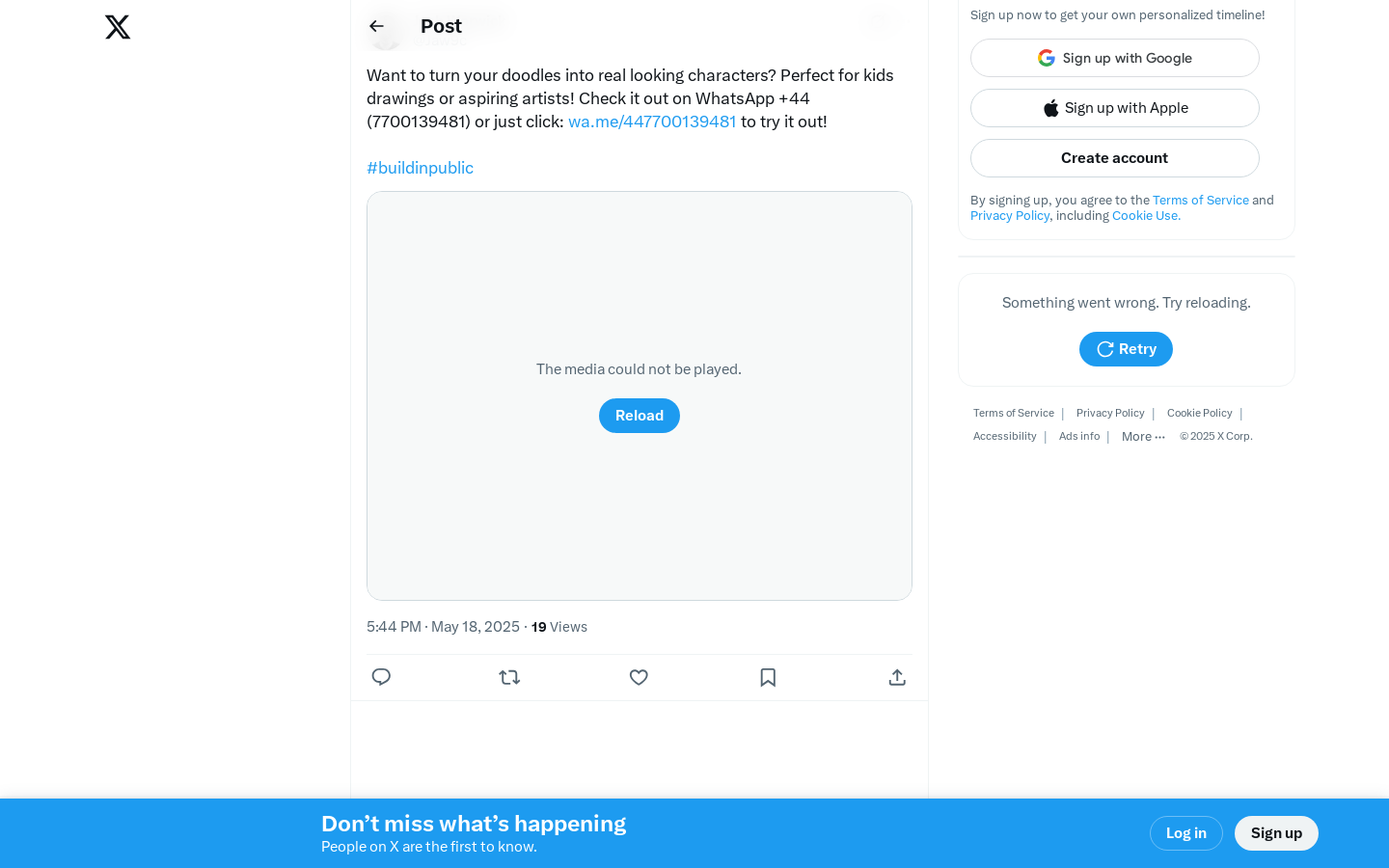
Task: Click the X logo home icon
Action: [118, 27]
